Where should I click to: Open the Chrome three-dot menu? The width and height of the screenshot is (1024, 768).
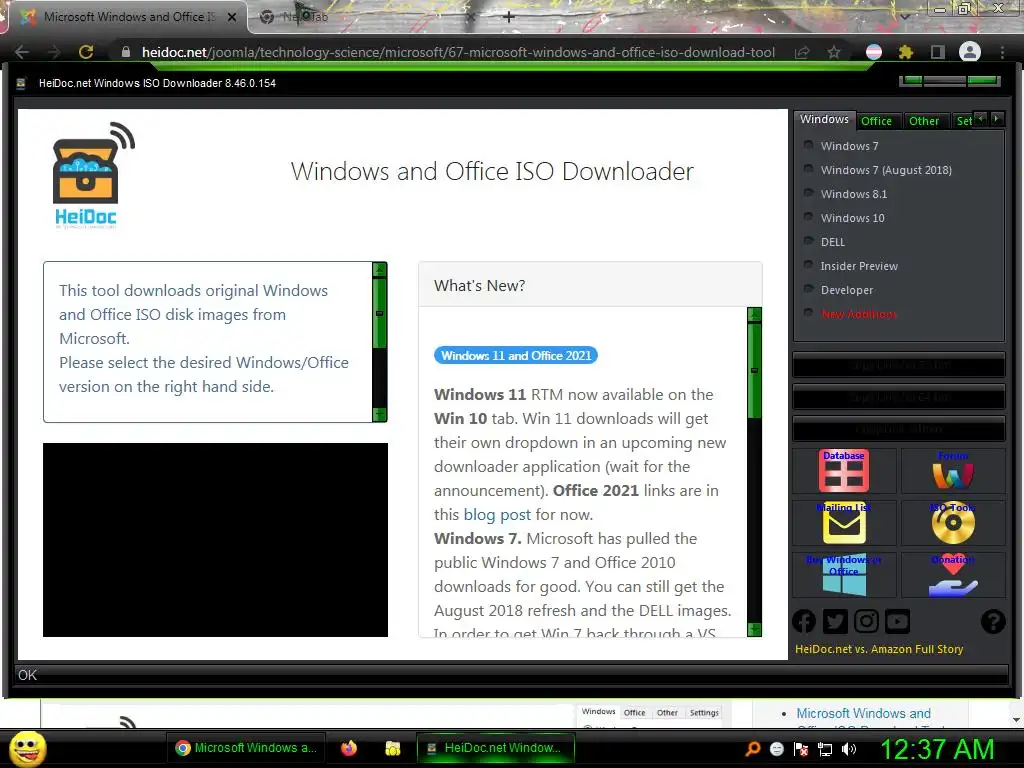[1002, 52]
